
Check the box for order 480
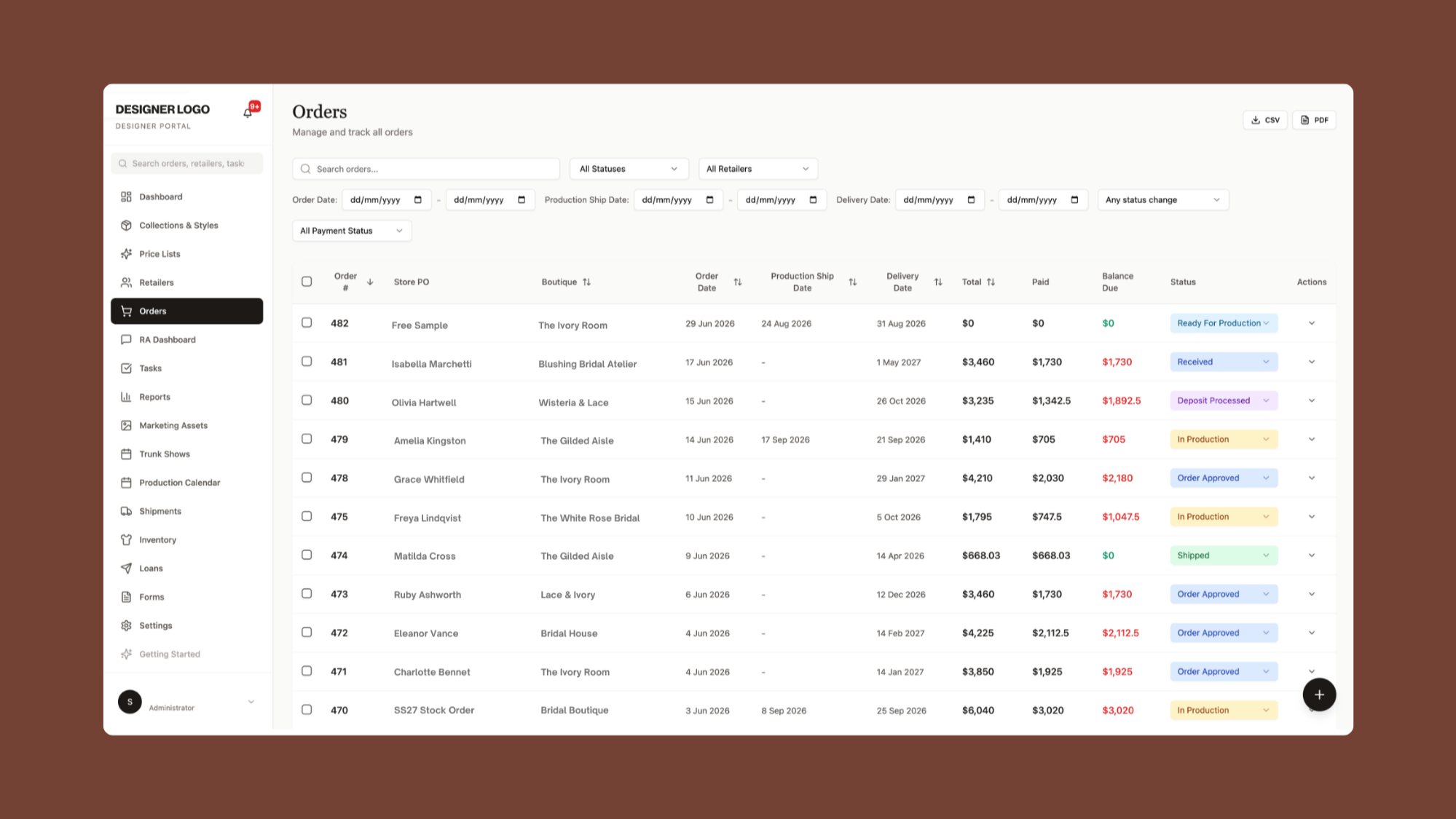pos(307,400)
